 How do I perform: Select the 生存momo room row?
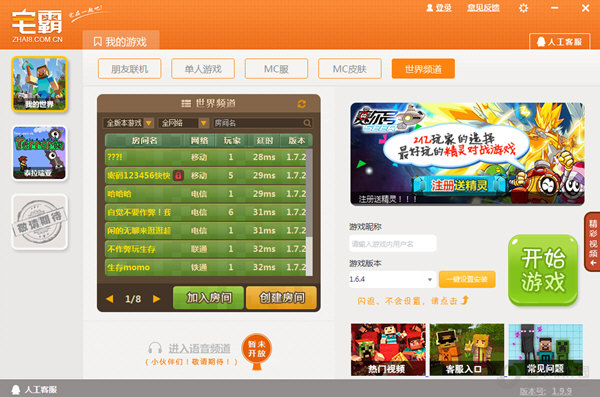click(x=206, y=267)
